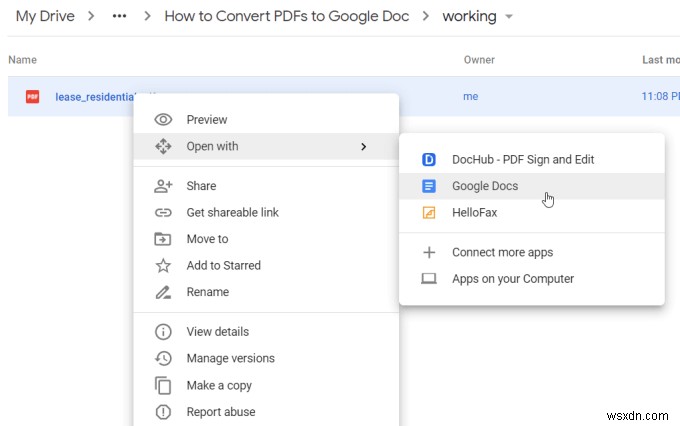The image size is (680, 426).
Task: Click the 11:08 modified time cell
Action: (660, 96)
